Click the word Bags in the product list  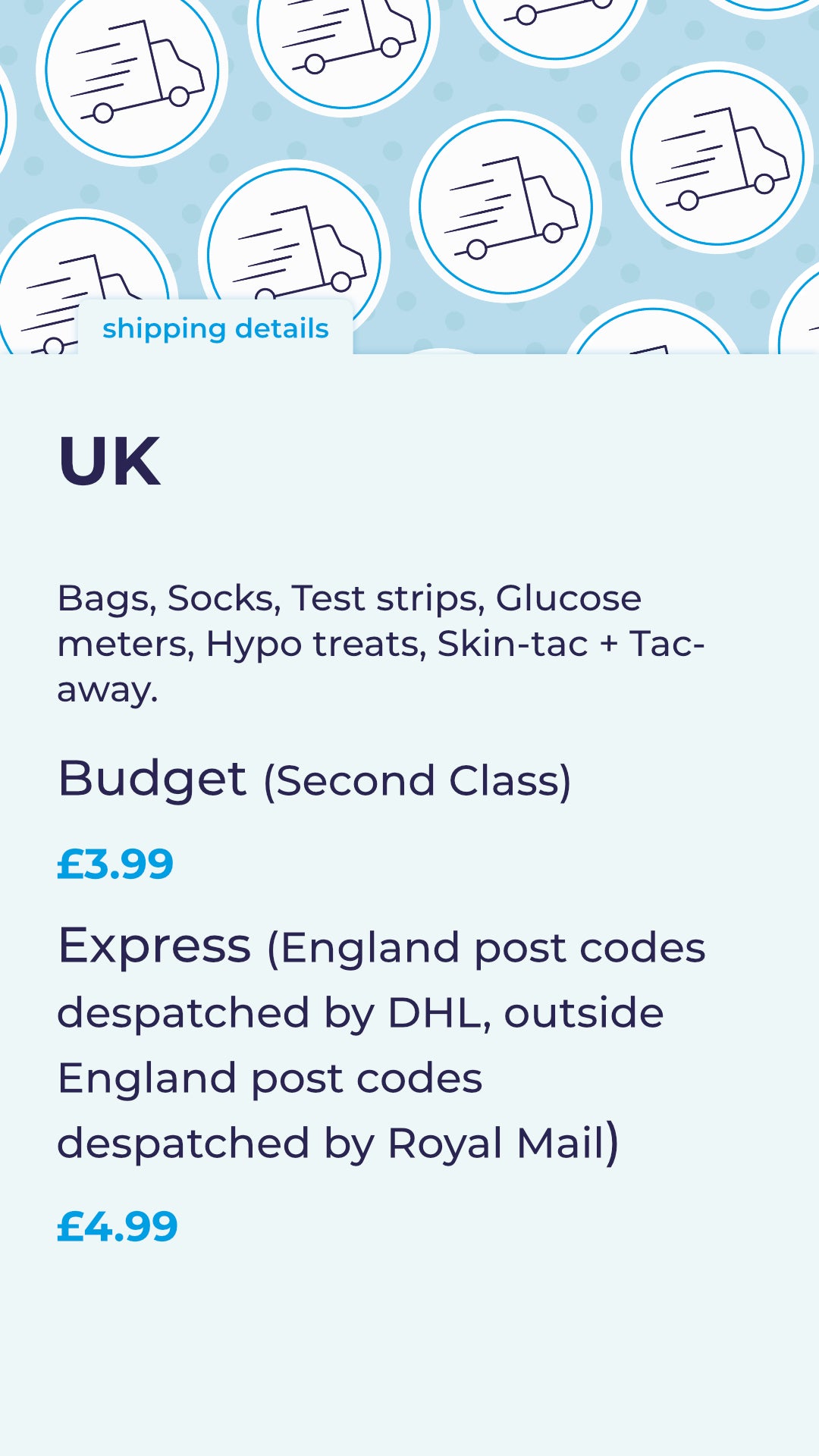(106, 598)
